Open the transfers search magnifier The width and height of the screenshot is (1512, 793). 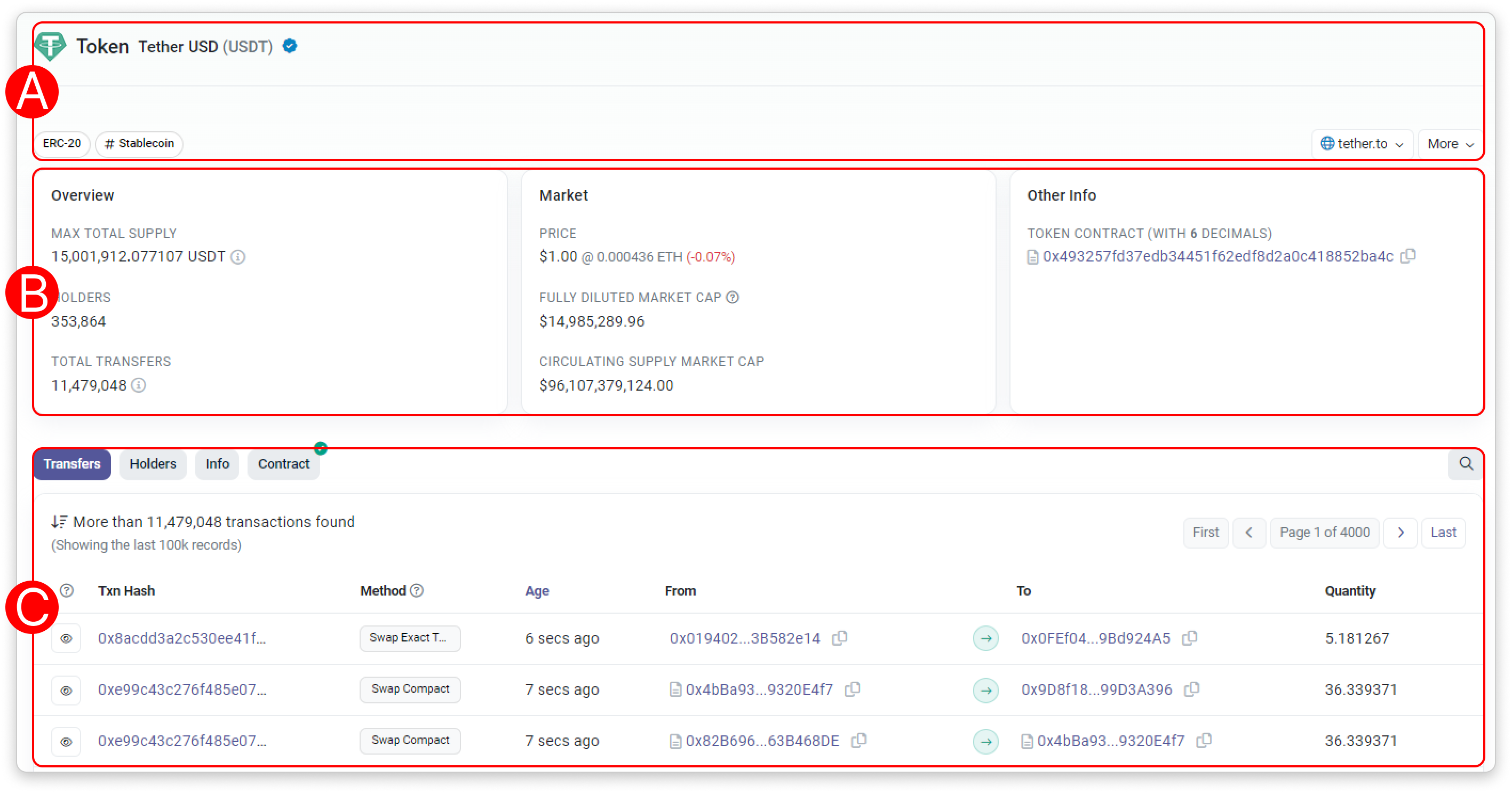1466,464
